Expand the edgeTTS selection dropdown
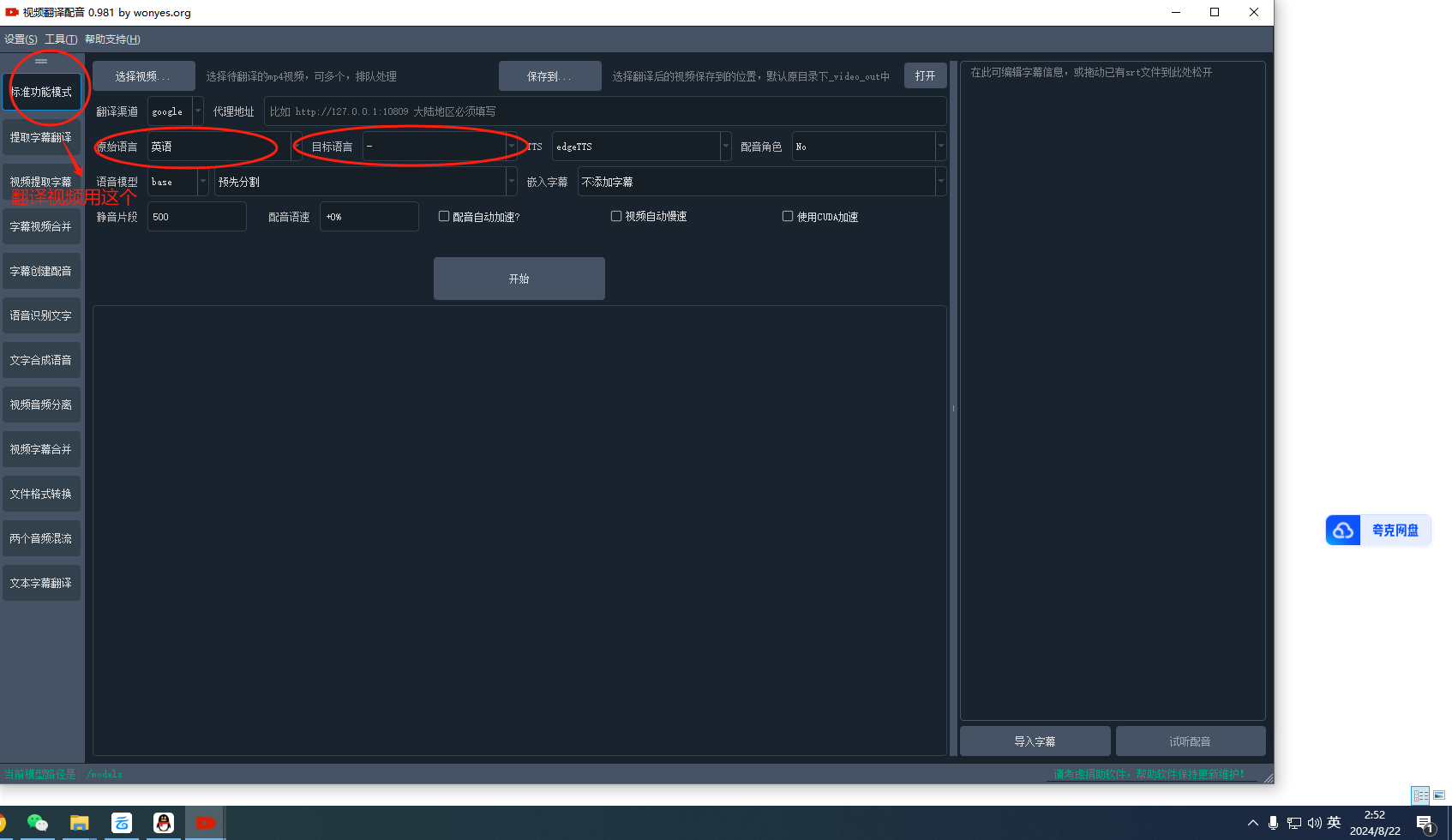The height and width of the screenshot is (840, 1452). tap(725, 147)
